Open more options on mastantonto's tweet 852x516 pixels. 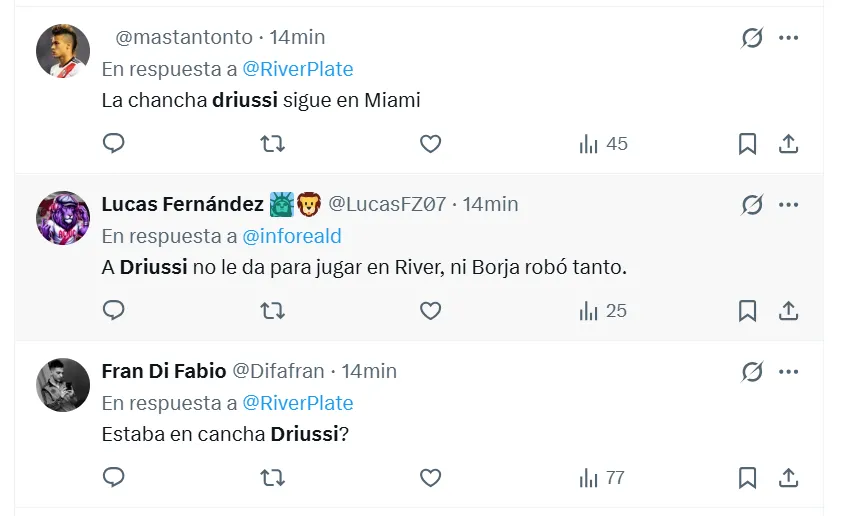tap(788, 38)
